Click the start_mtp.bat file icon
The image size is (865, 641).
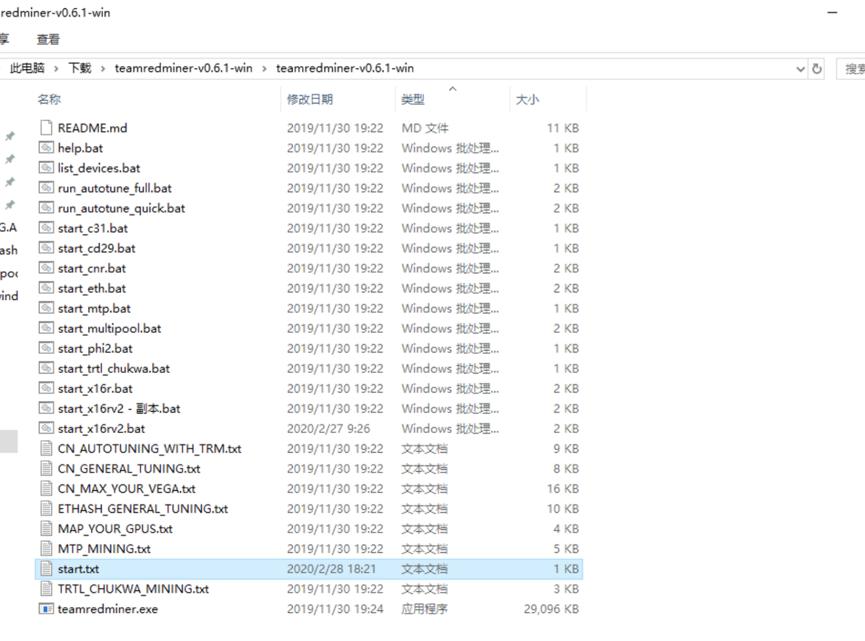pos(46,308)
